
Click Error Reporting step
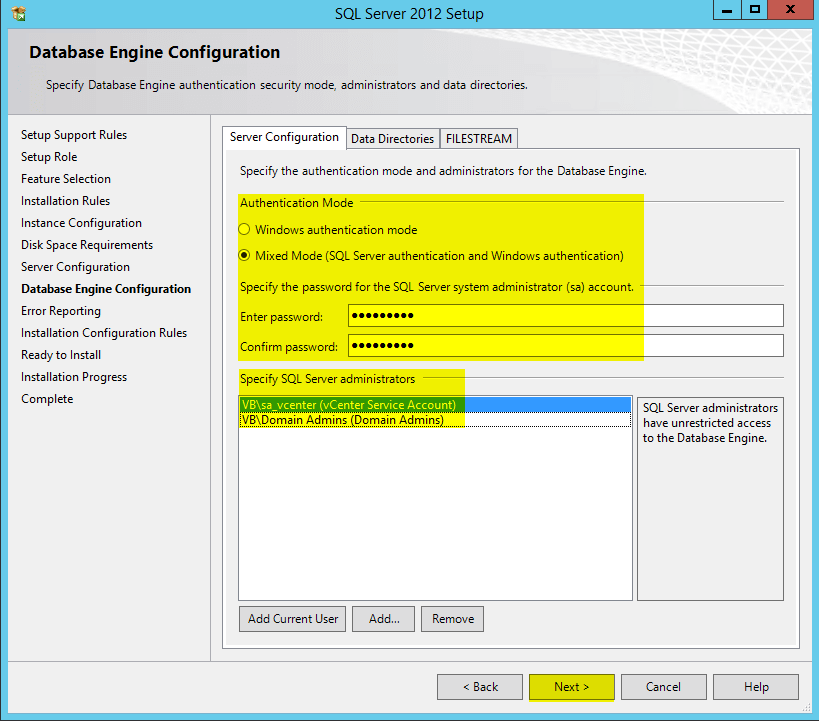point(61,311)
